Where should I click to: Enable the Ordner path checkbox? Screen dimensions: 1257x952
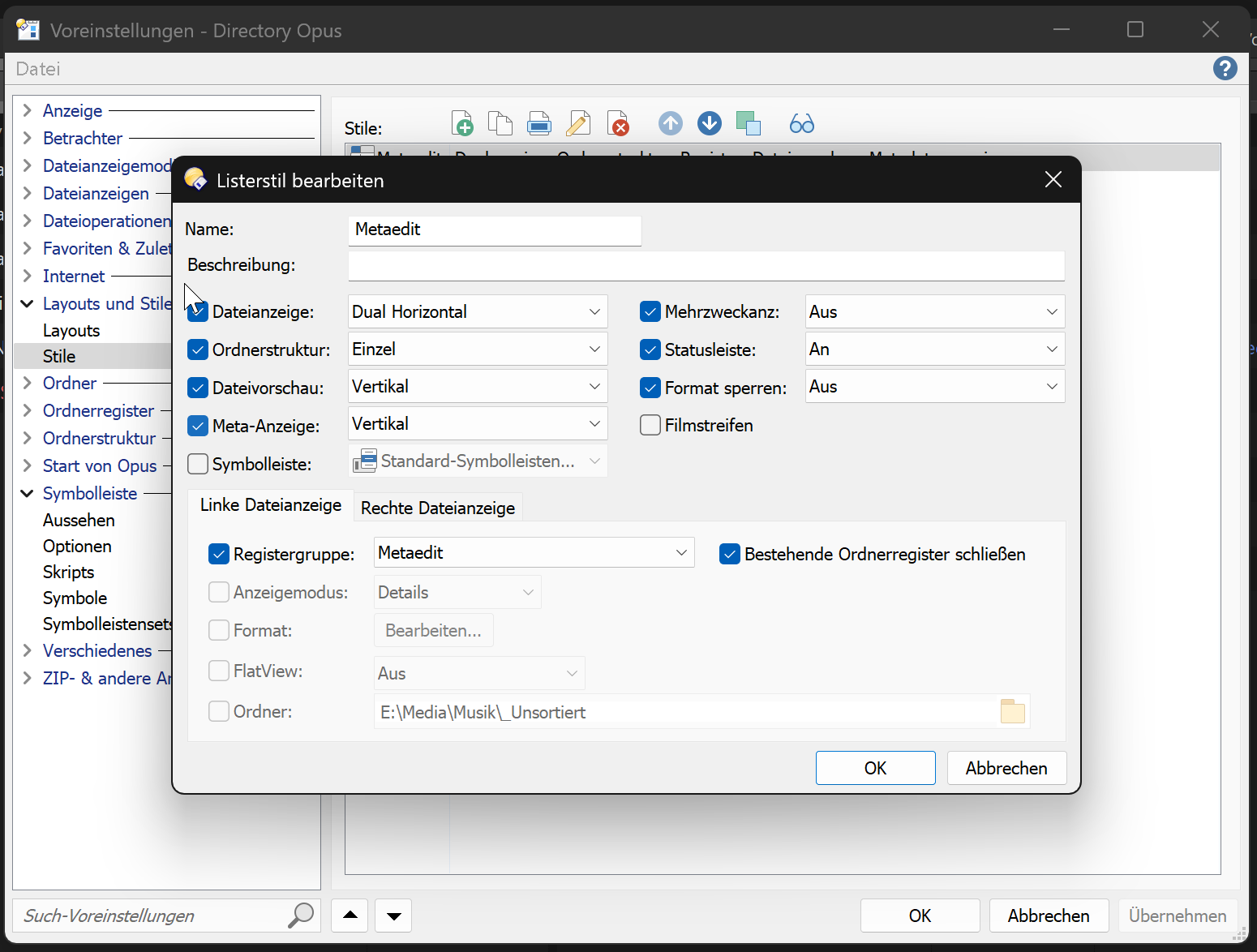point(219,711)
